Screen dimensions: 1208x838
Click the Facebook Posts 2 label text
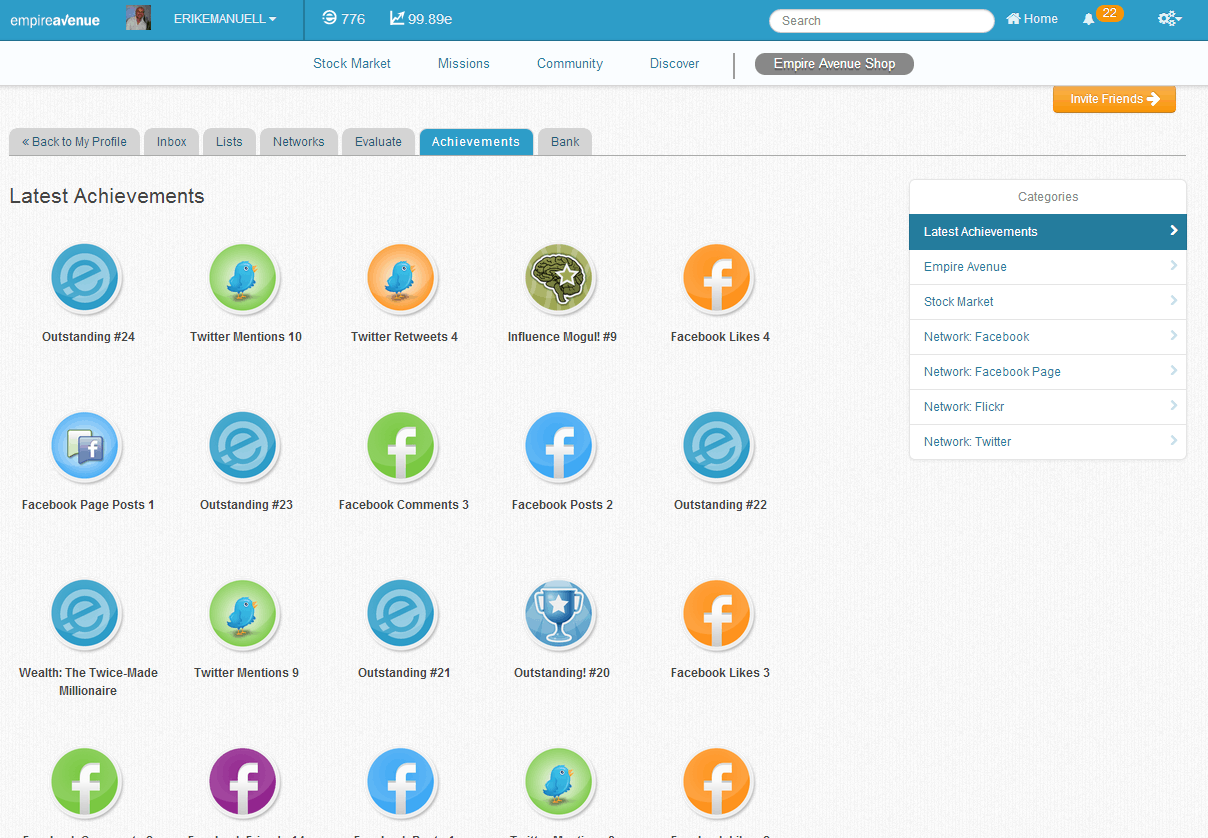[x=562, y=505]
